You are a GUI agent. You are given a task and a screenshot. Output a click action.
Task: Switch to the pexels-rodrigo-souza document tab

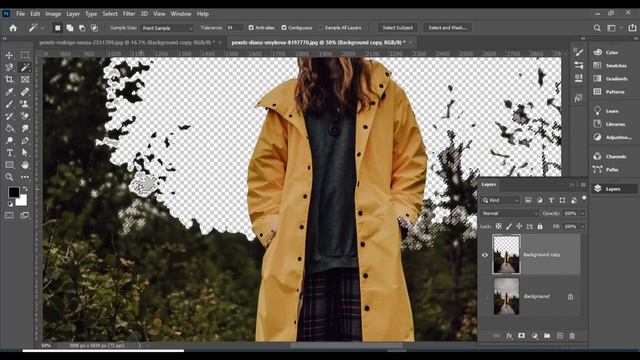tap(127, 42)
